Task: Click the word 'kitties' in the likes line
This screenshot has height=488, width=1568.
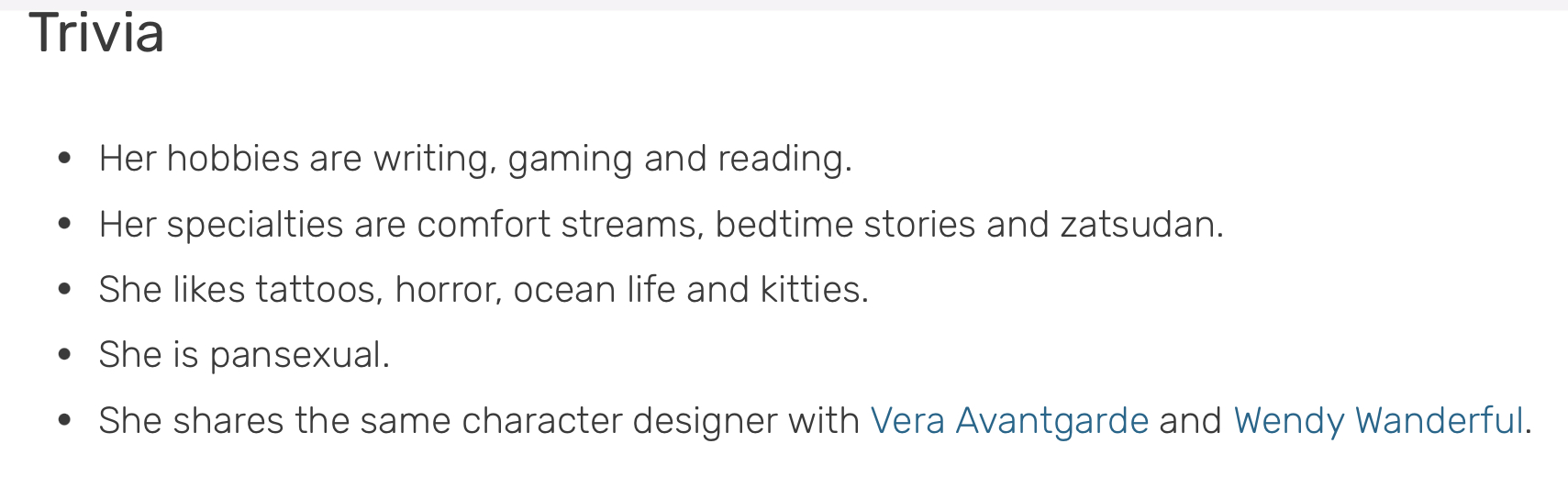Action: [x=810, y=290]
